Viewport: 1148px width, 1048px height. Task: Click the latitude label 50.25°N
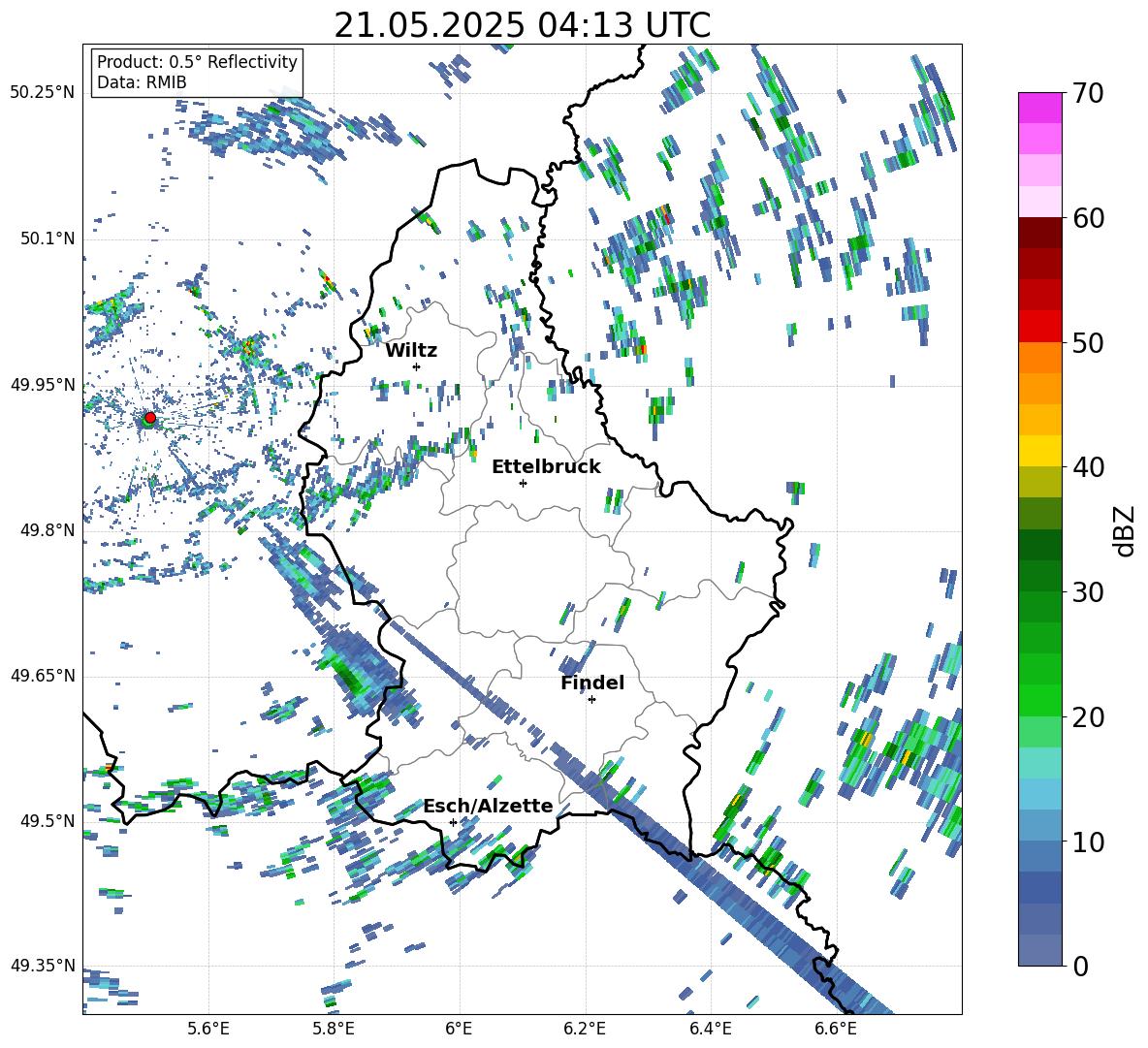point(43,93)
